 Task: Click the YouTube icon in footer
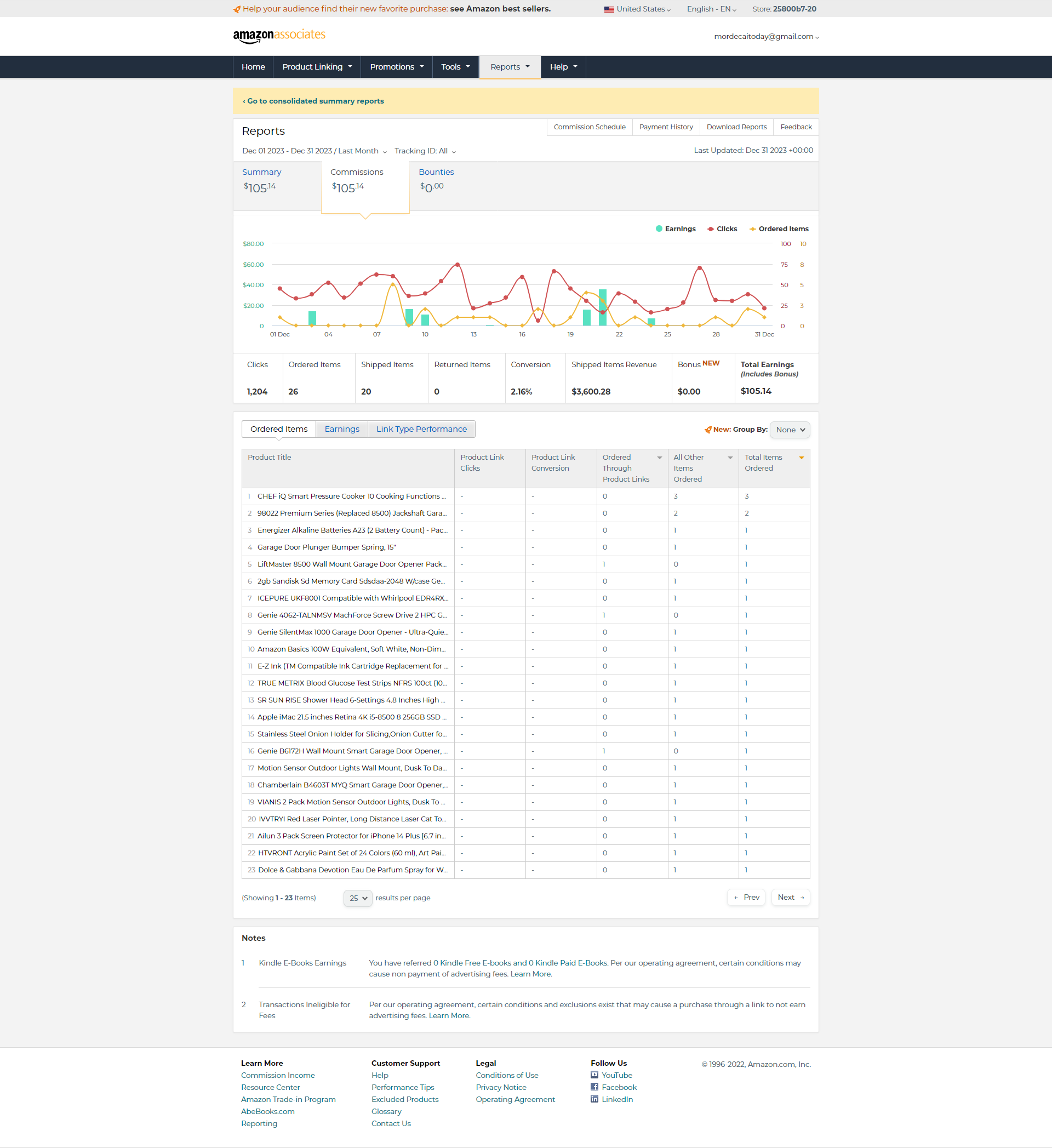594,1075
